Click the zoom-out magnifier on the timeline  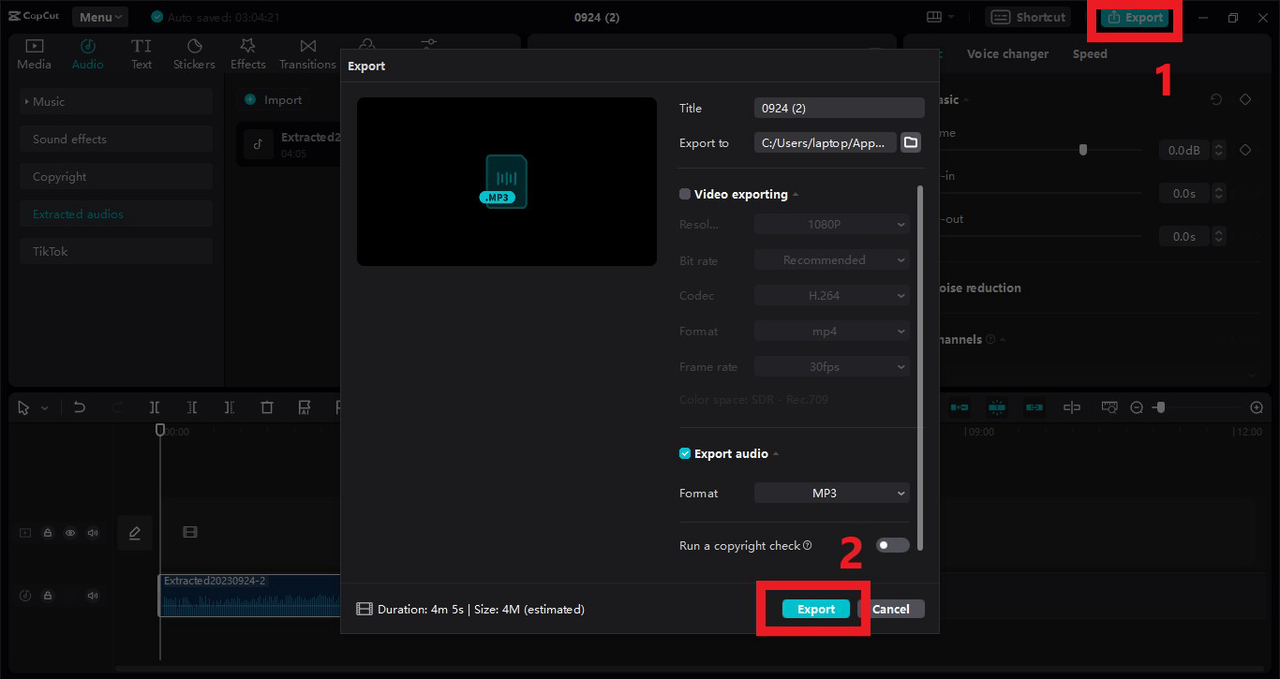(x=1137, y=408)
